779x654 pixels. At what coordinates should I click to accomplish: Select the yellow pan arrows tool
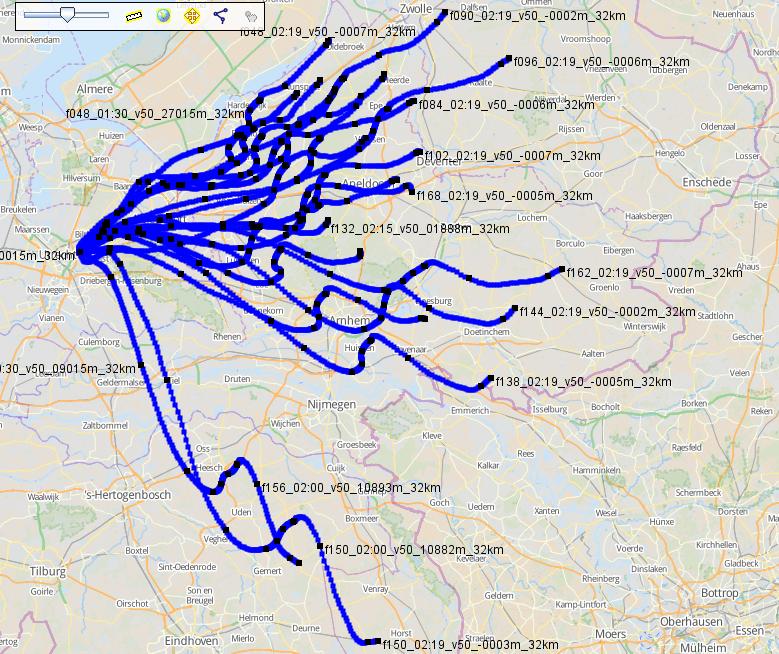191,16
